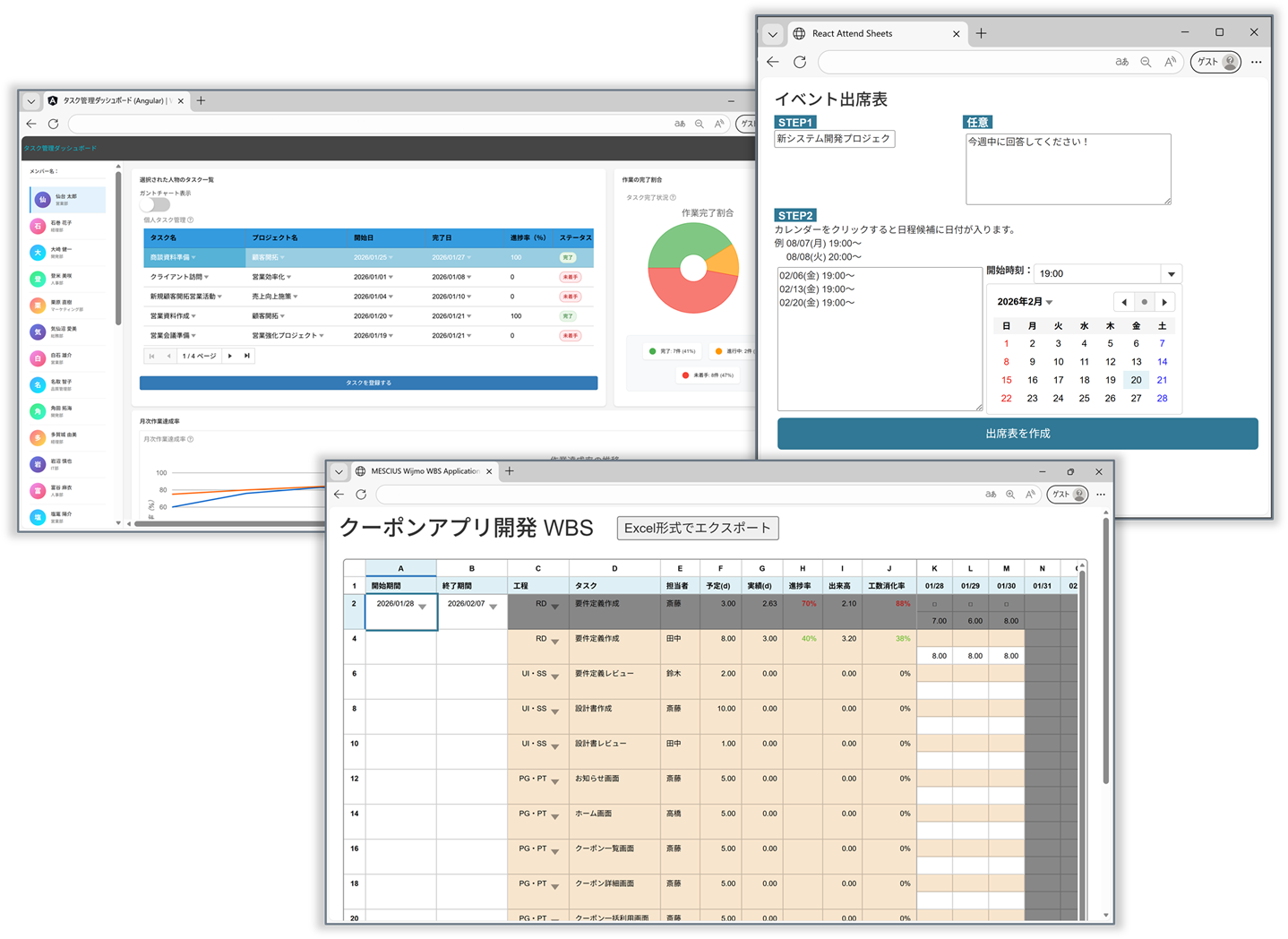Show next month in the event calendar

click(x=1164, y=302)
